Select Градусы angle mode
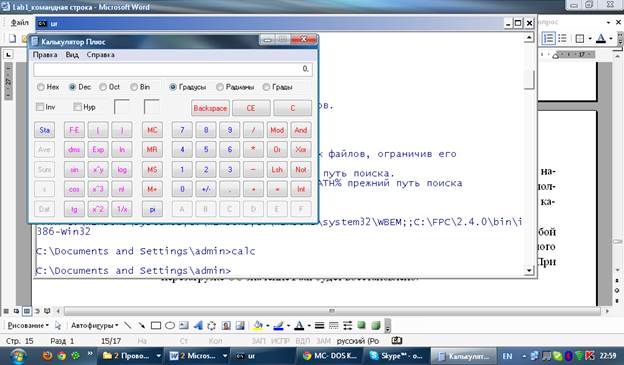Screen dimensions: 624x365 [x=173, y=87]
